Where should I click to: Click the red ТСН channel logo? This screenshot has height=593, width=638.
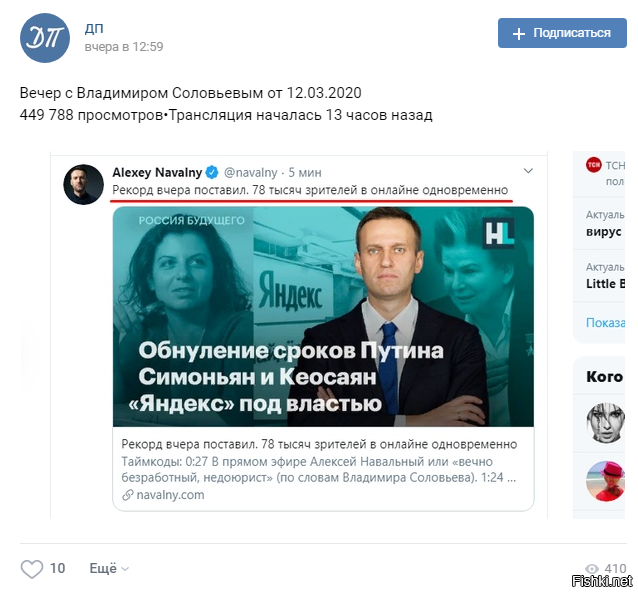(594, 165)
